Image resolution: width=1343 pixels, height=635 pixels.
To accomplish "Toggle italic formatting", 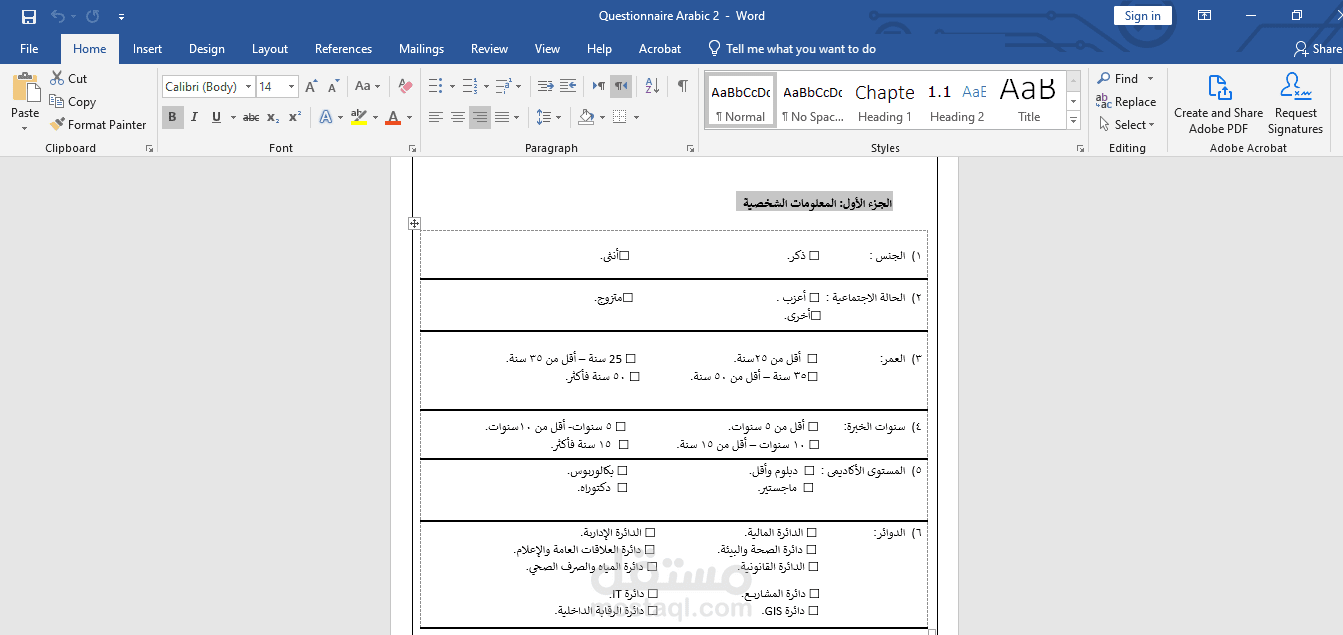I will tap(195, 117).
